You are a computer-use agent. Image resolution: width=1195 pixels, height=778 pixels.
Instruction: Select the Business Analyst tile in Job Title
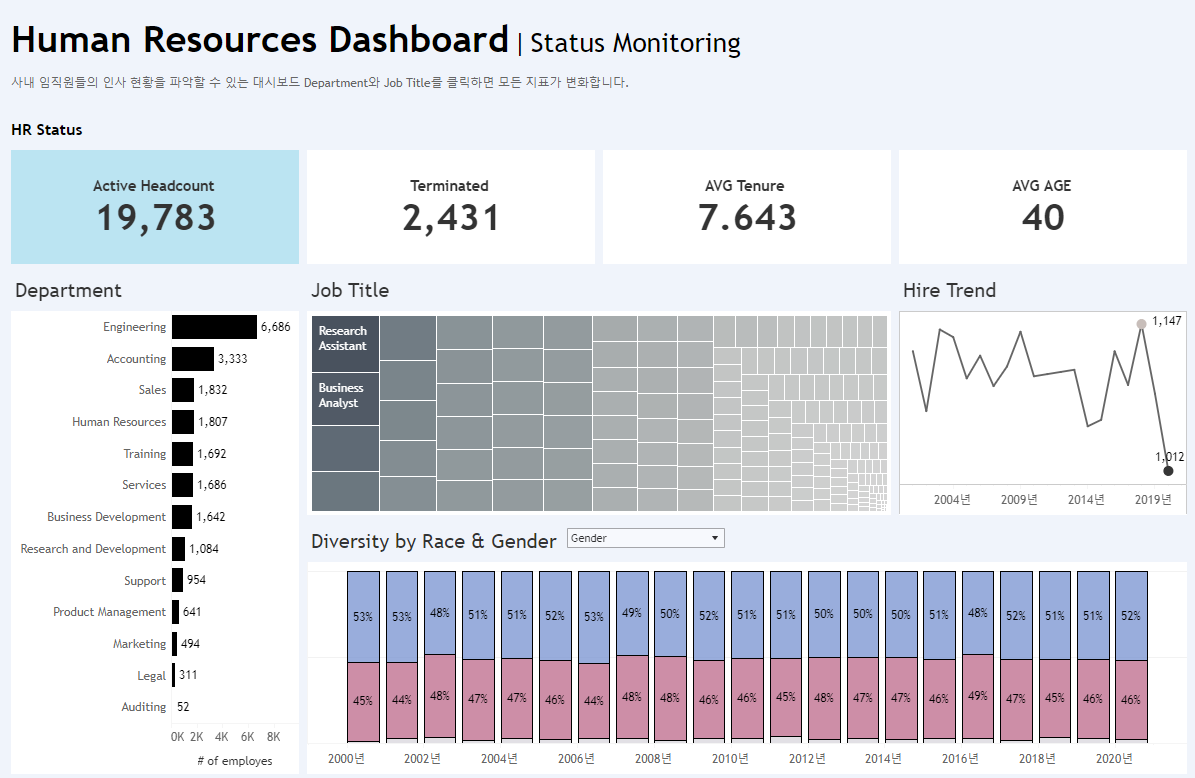tap(345, 398)
